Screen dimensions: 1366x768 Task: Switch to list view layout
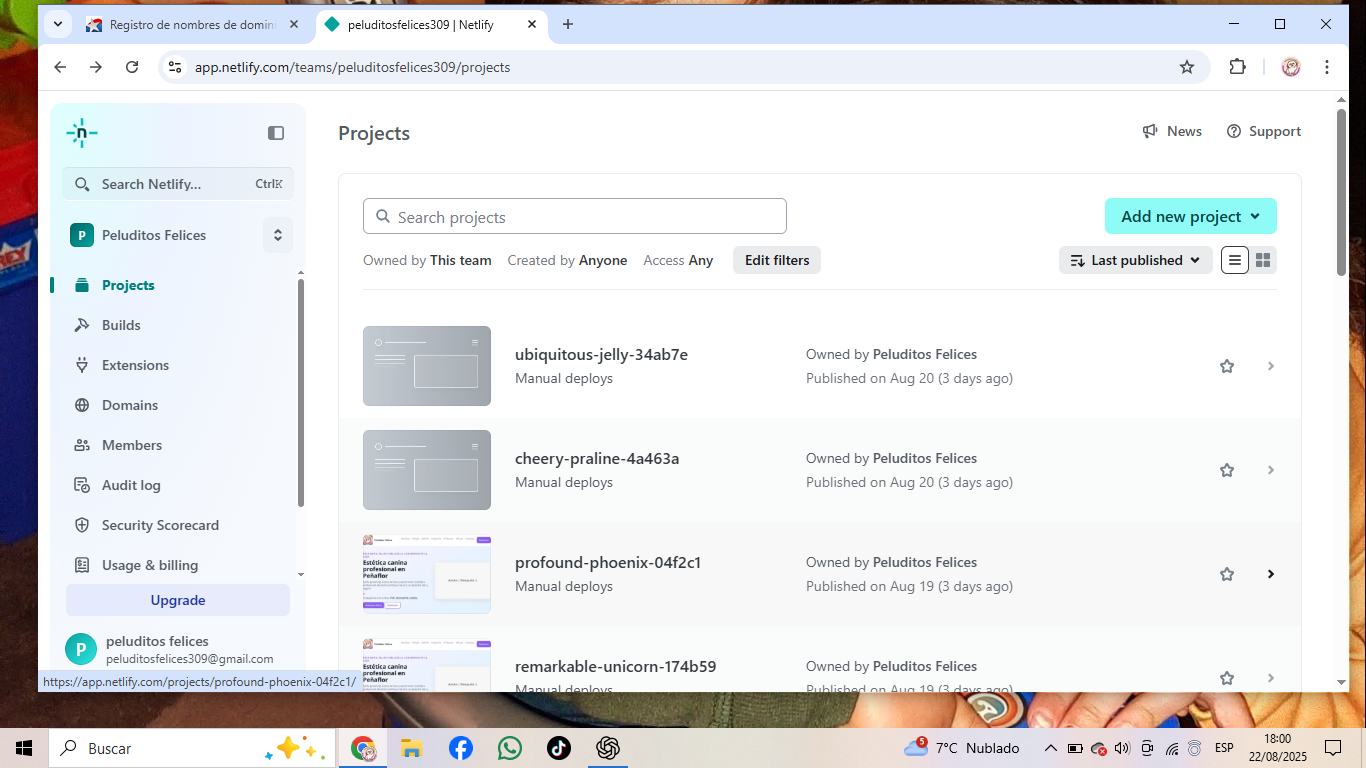point(1235,260)
